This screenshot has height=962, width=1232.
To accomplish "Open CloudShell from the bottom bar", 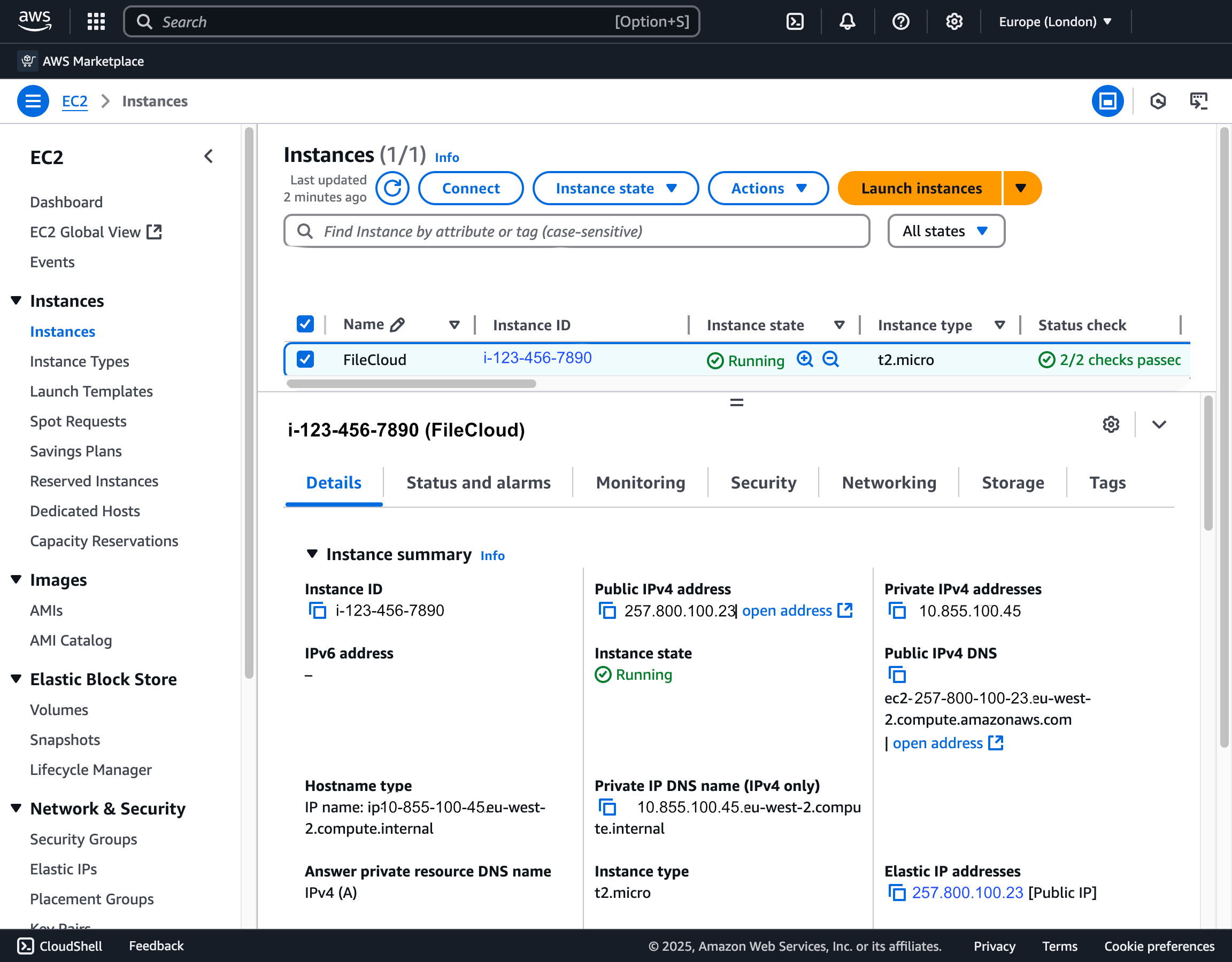I will (59, 945).
